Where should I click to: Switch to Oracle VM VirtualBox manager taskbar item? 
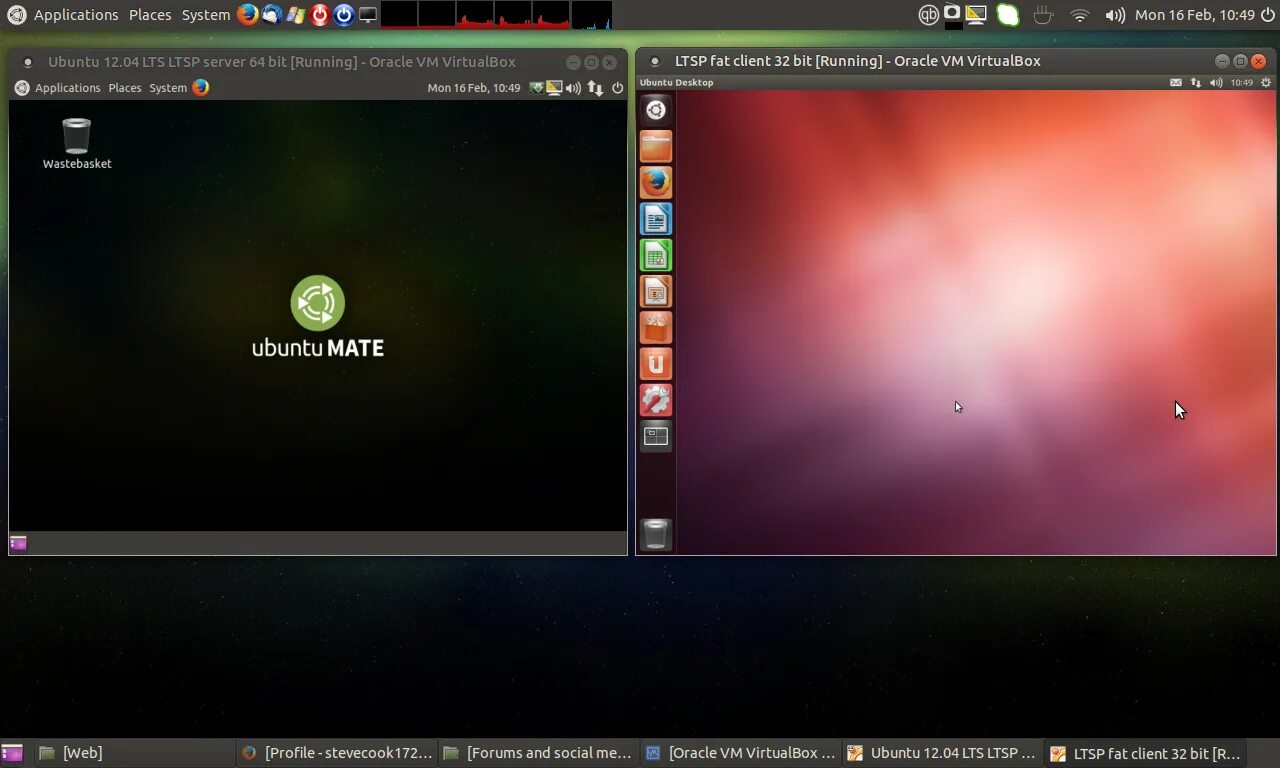[740, 753]
